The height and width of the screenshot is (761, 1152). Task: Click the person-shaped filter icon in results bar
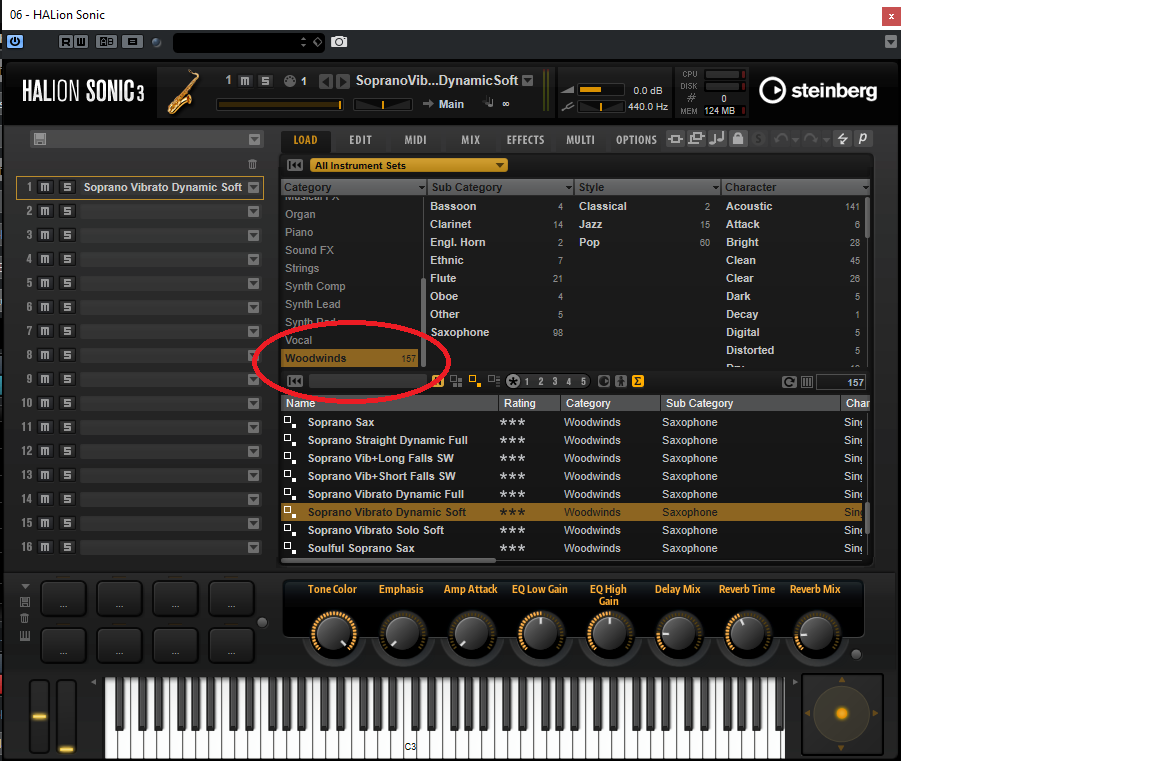tap(621, 381)
